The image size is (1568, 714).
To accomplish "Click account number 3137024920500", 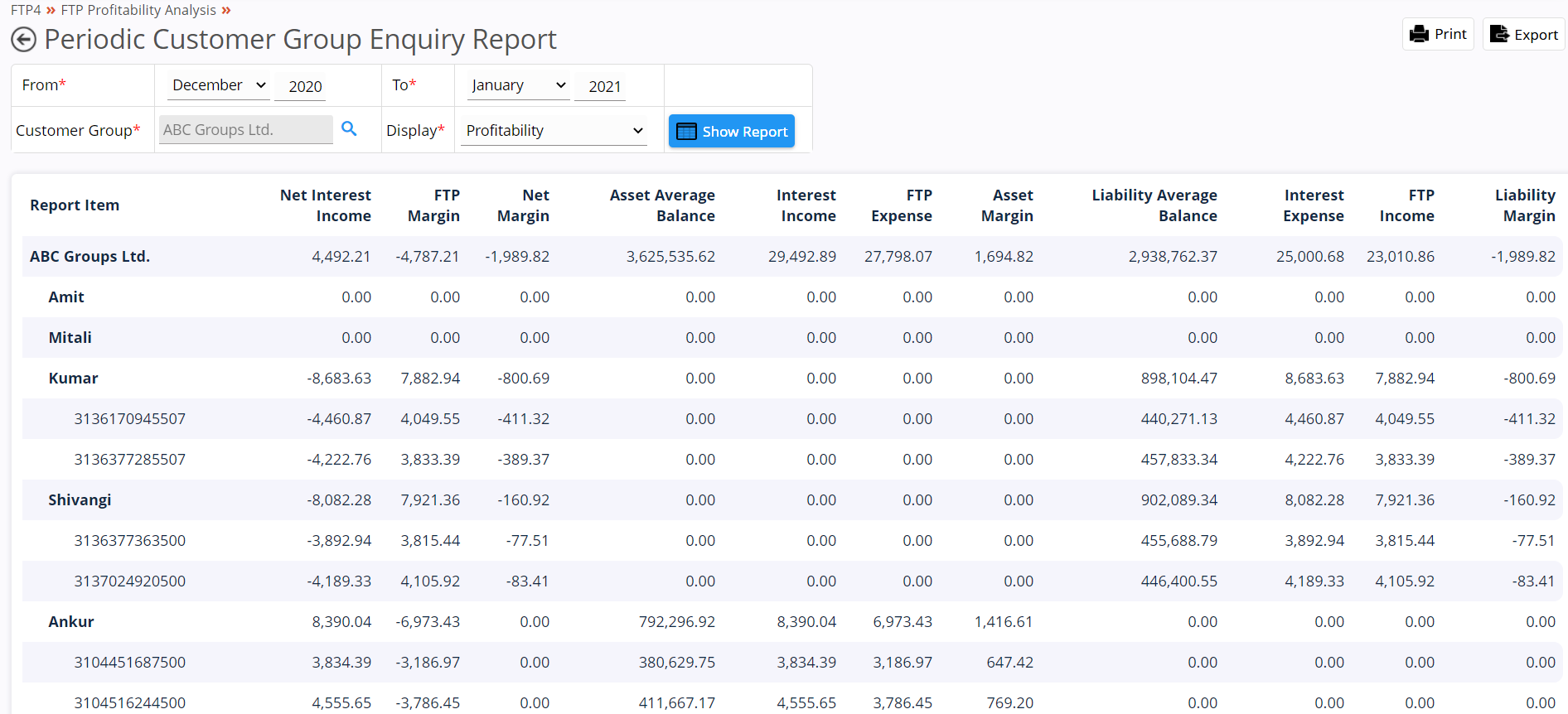I will coord(130,581).
